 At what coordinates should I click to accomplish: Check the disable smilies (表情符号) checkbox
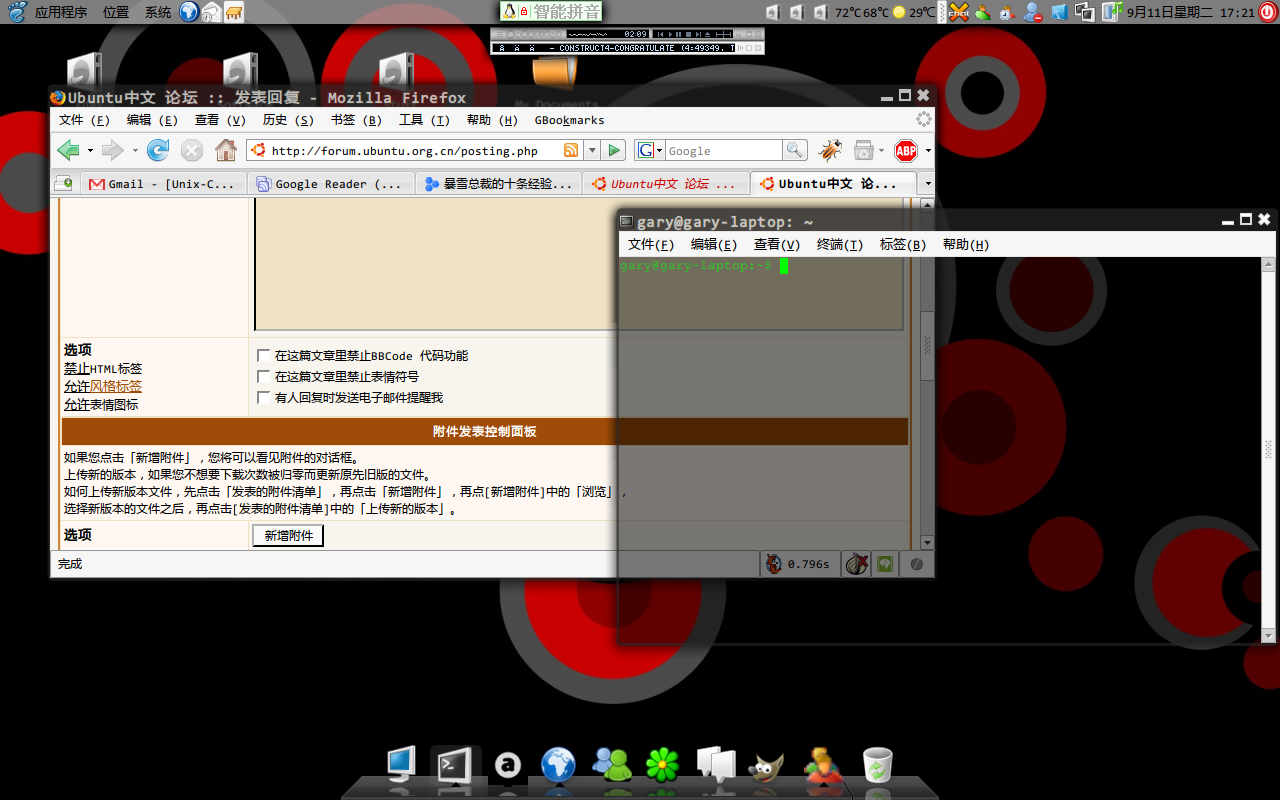coord(264,377)
